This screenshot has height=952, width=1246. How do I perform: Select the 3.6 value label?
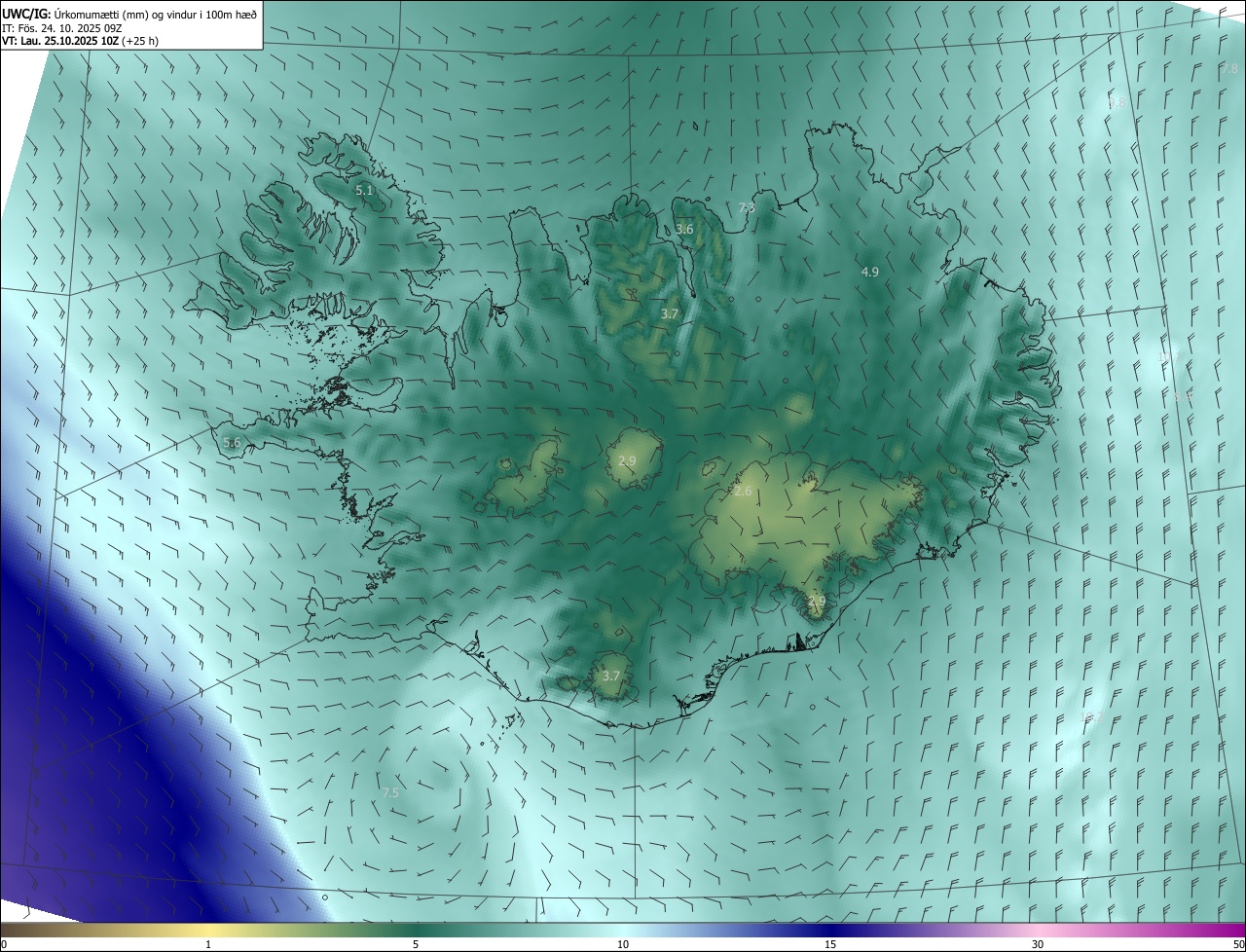point(684,230)
